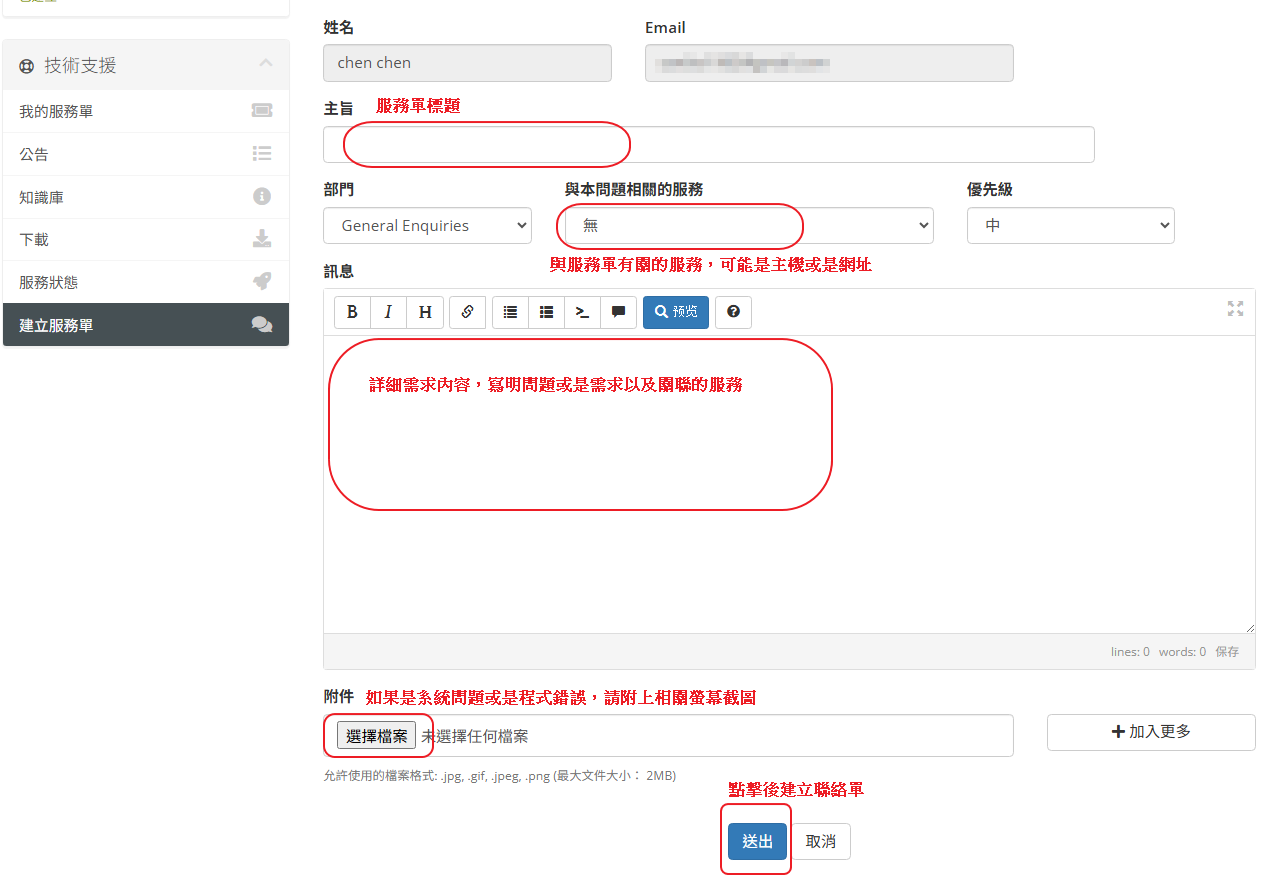
Task: Open the 與本問題相關的服務 dropdown
Action: (748, 226)
